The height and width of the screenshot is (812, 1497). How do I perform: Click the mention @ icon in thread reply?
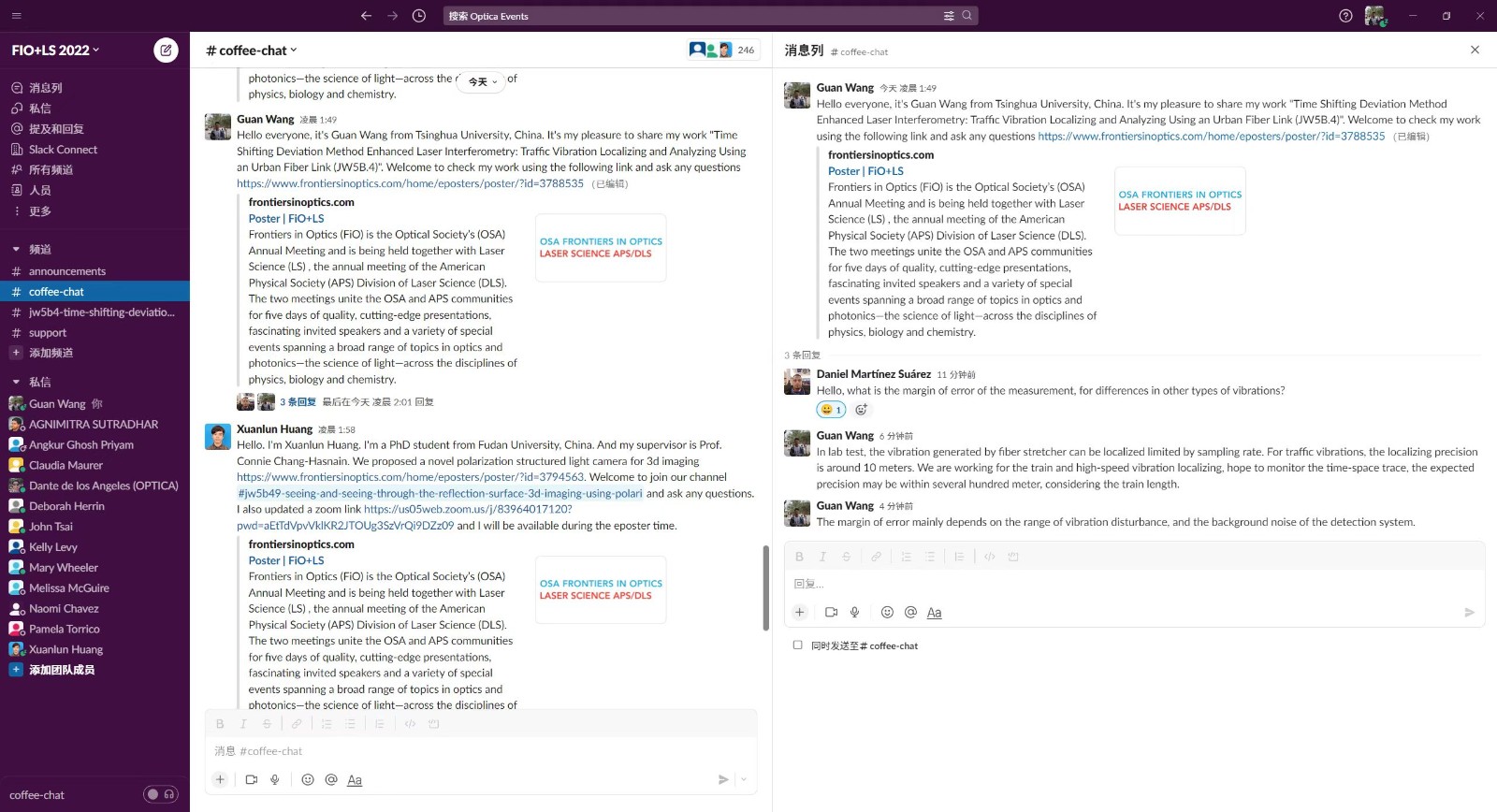click(910, 613)
